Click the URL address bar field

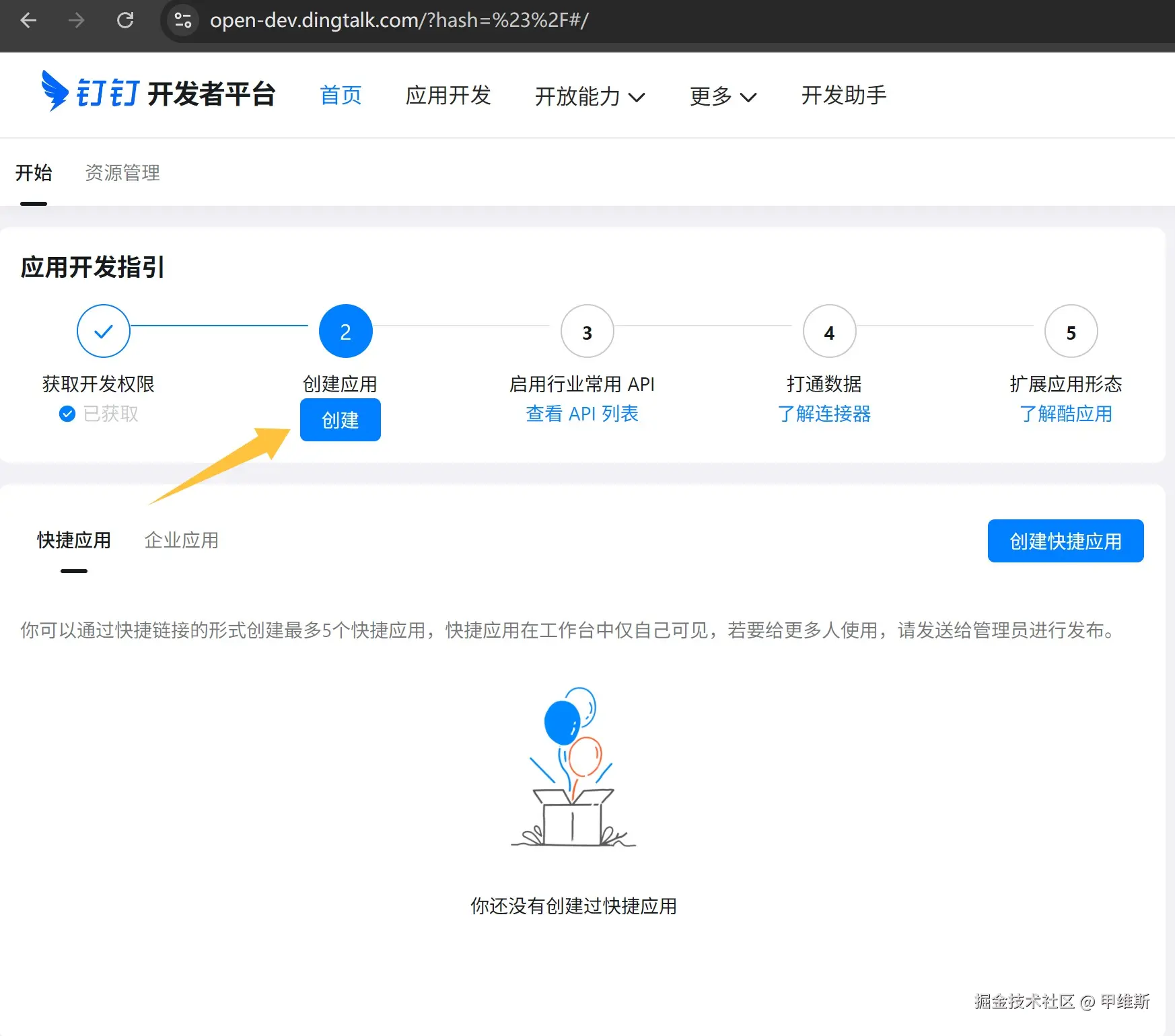[x=673, y=20]
